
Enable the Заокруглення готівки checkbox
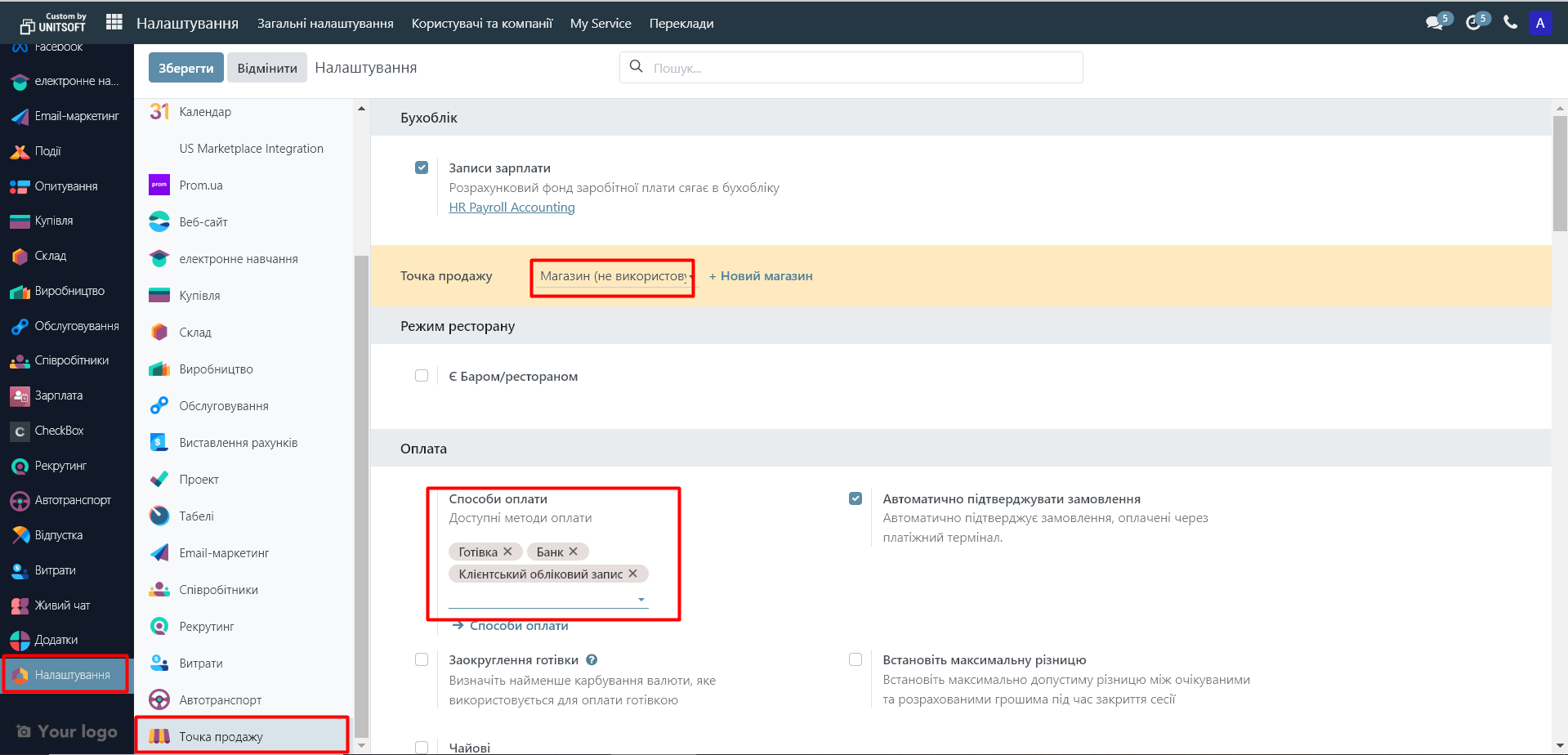[422, 659]
